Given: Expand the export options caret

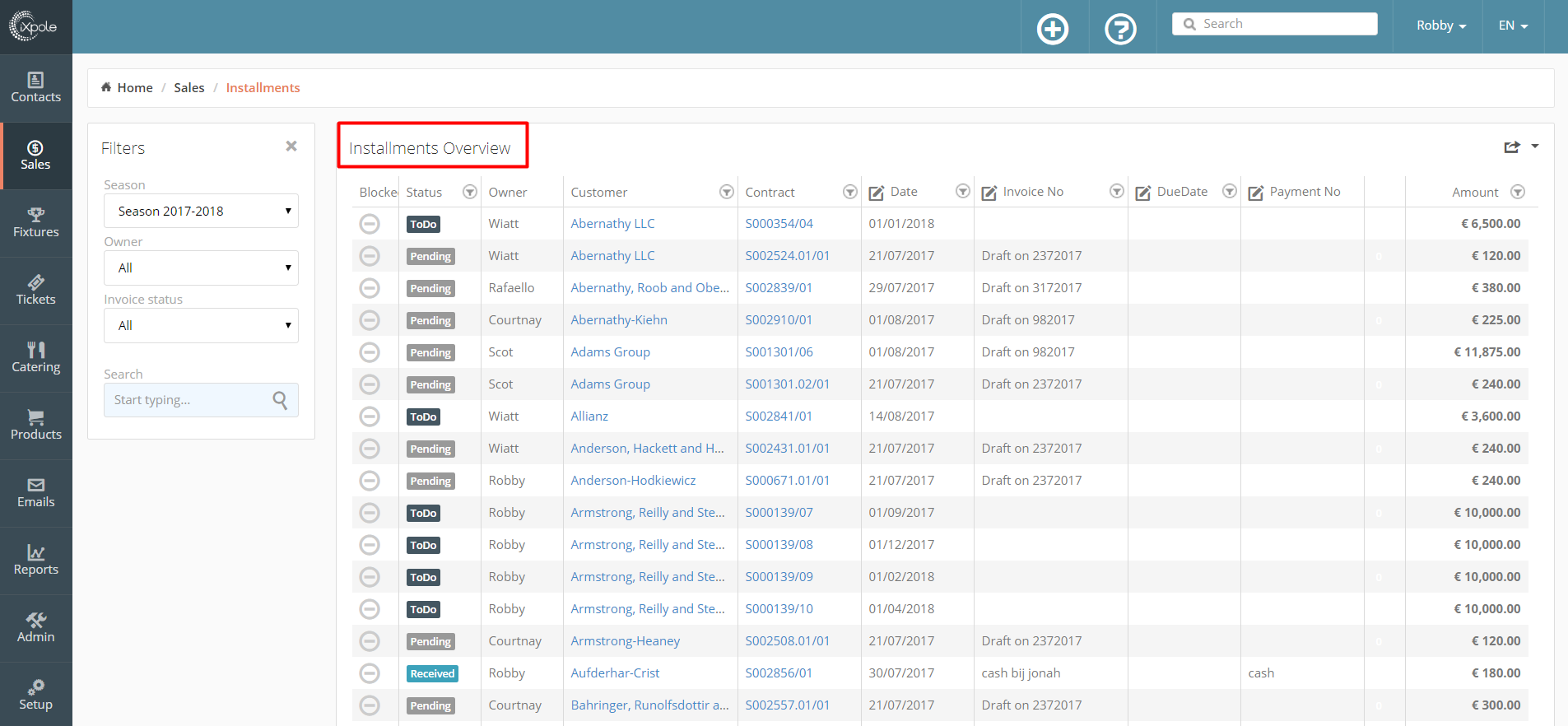Looking at the screenshot, I should pos(1535,147).
